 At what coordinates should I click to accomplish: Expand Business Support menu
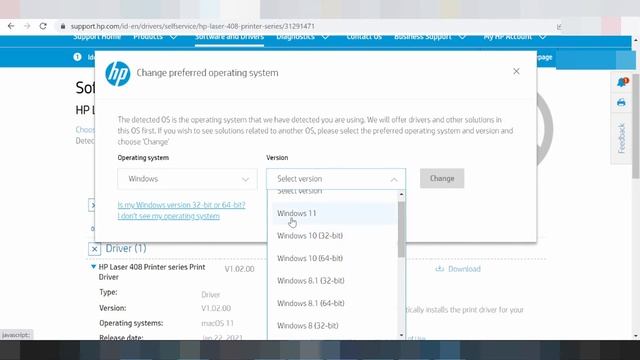(430, 37)
